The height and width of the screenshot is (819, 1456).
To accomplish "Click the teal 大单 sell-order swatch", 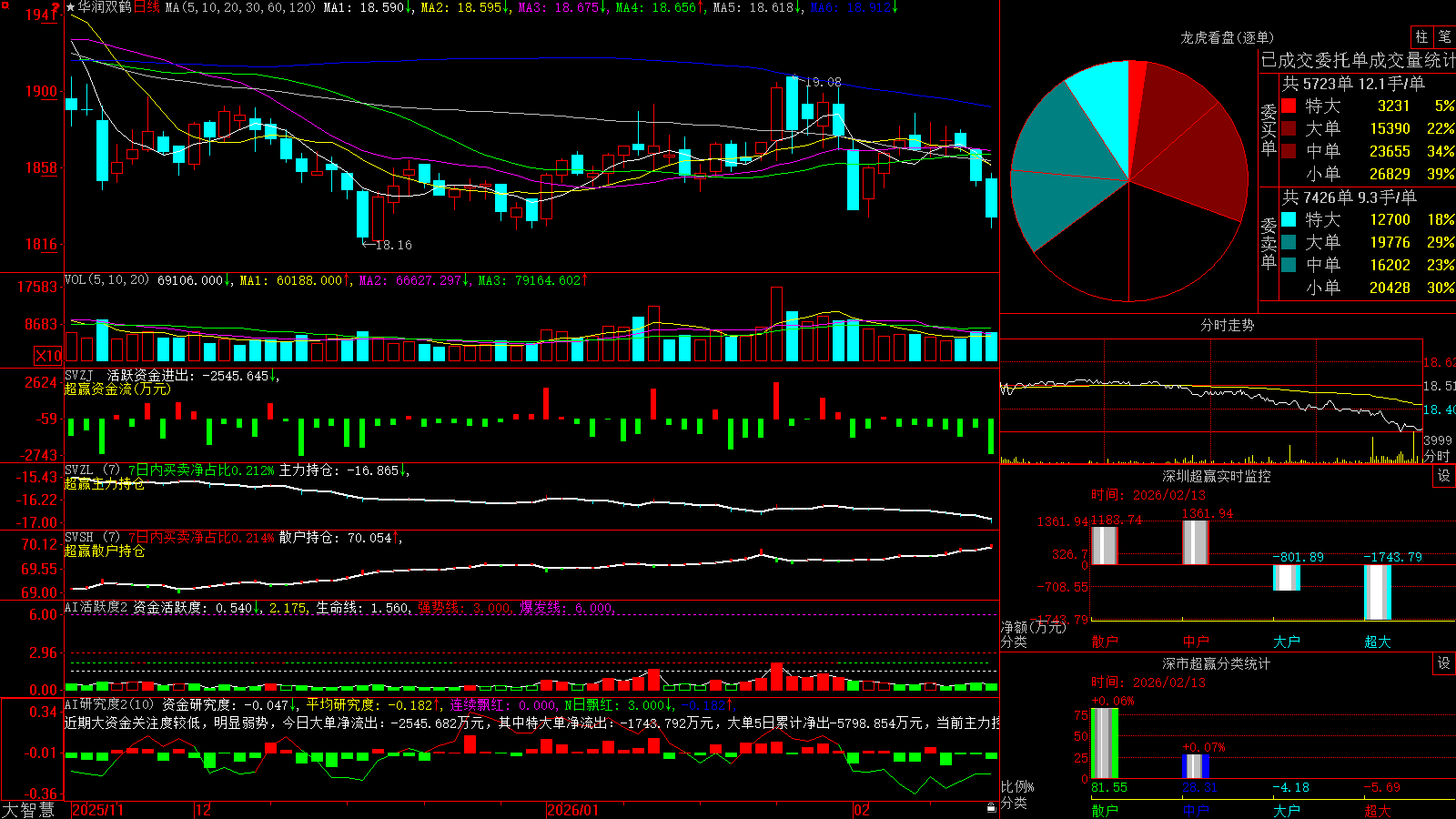I will [x=1289, y=242].
